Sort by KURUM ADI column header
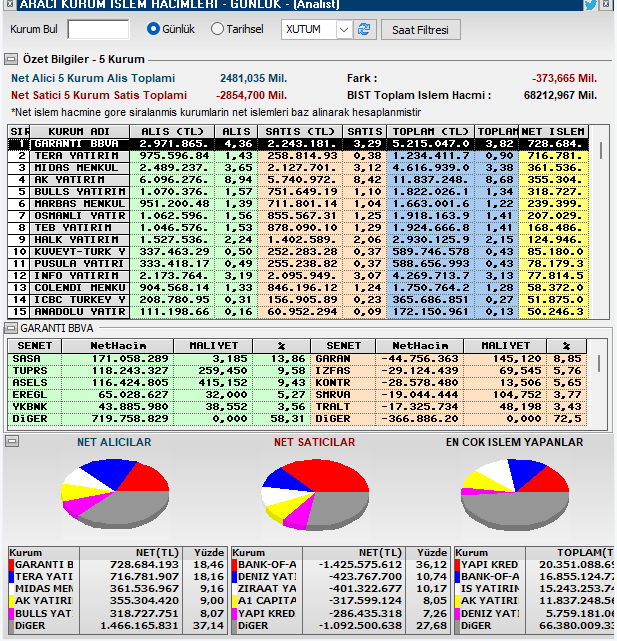The width and height of the screenshot is (617, 641). [x=80, y=132]
